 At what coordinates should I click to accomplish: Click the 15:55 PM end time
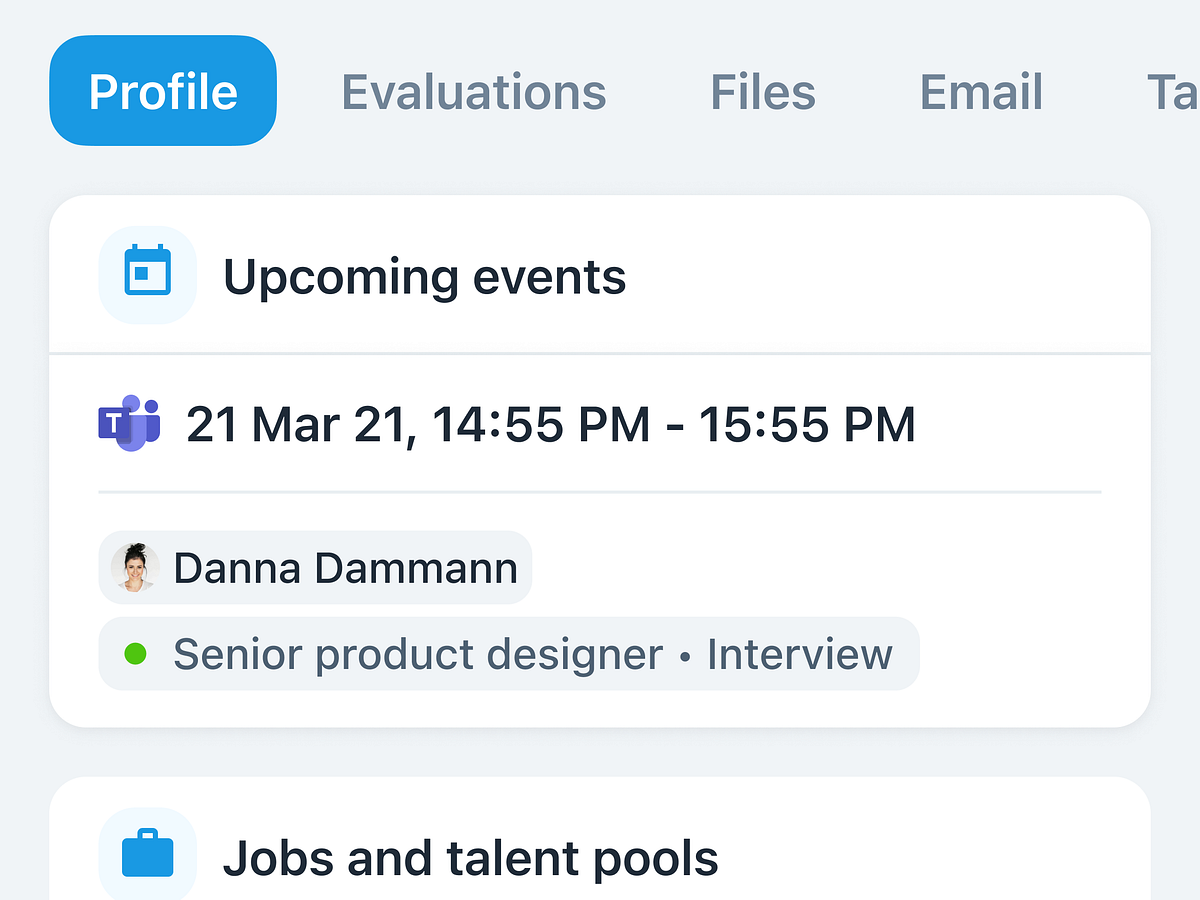click(807, 425)
